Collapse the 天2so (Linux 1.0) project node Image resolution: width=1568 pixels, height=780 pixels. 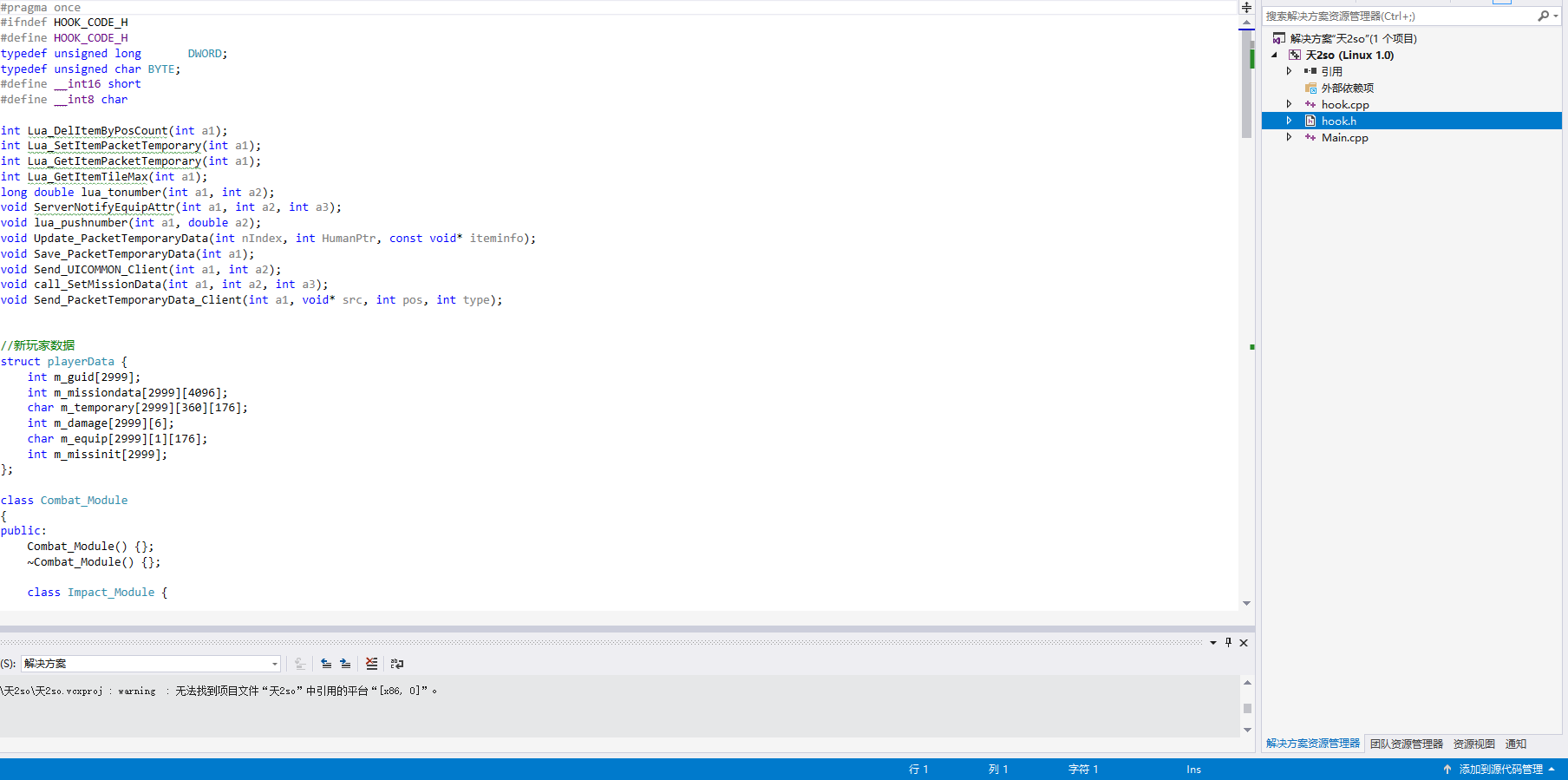click(1274, 55)
